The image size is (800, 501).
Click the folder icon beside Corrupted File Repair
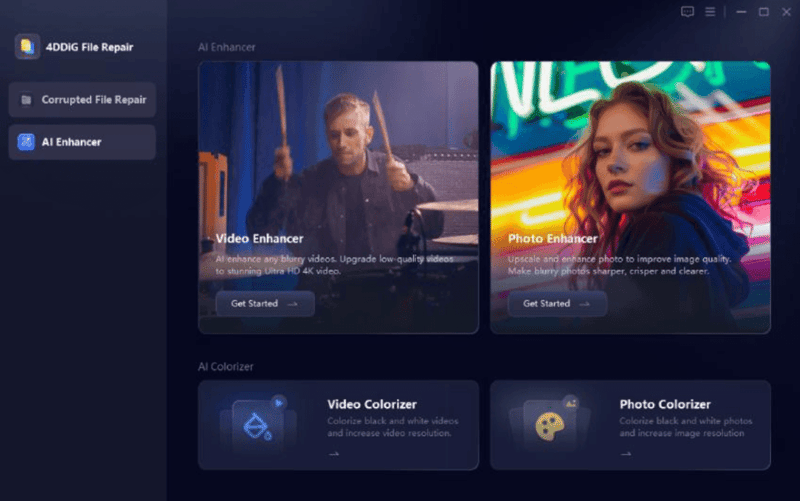click(x=26, y=100)
